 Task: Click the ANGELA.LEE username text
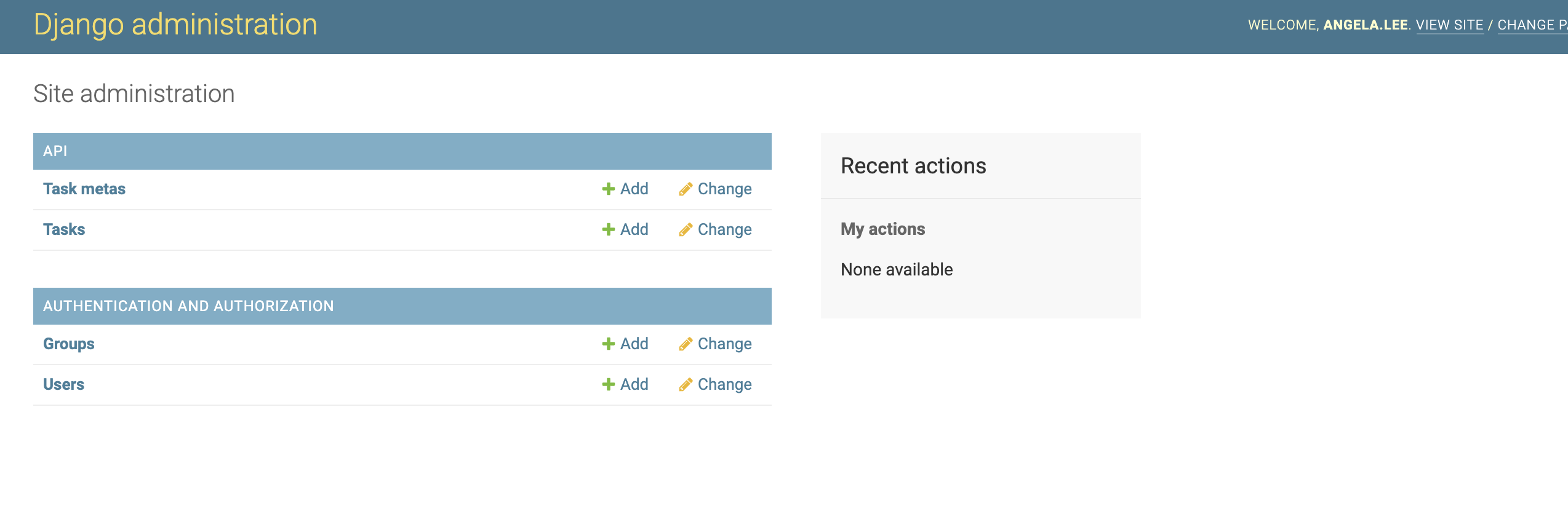click(1366, 25)
